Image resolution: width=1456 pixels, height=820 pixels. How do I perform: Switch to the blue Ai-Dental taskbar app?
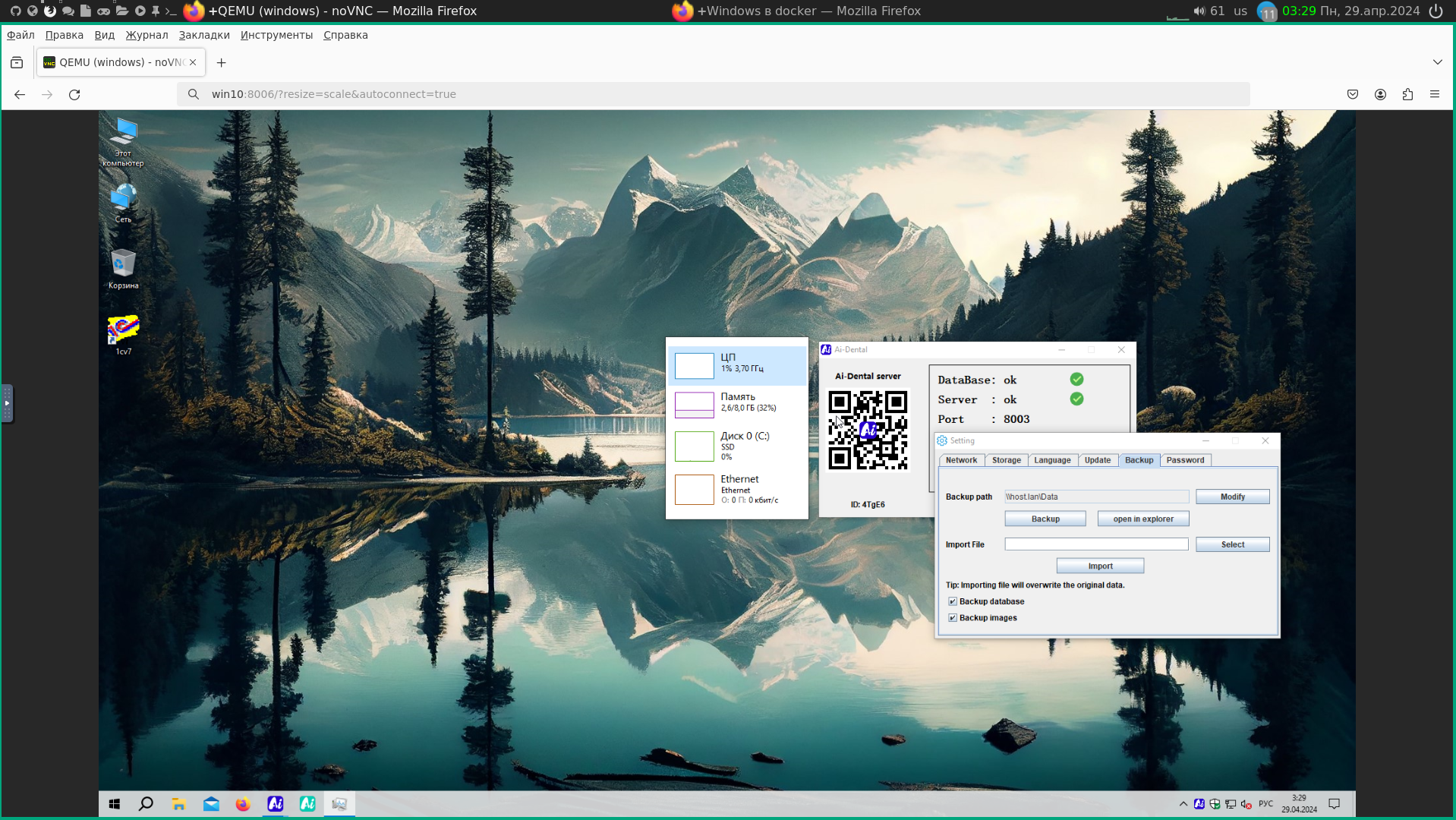(276, 804)
